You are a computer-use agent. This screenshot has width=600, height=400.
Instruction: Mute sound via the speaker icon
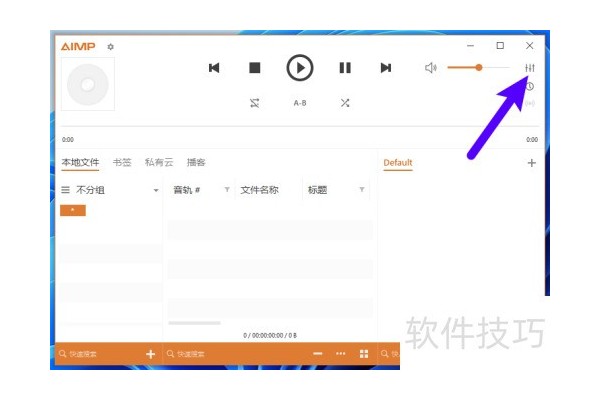[x=430, y=68]
